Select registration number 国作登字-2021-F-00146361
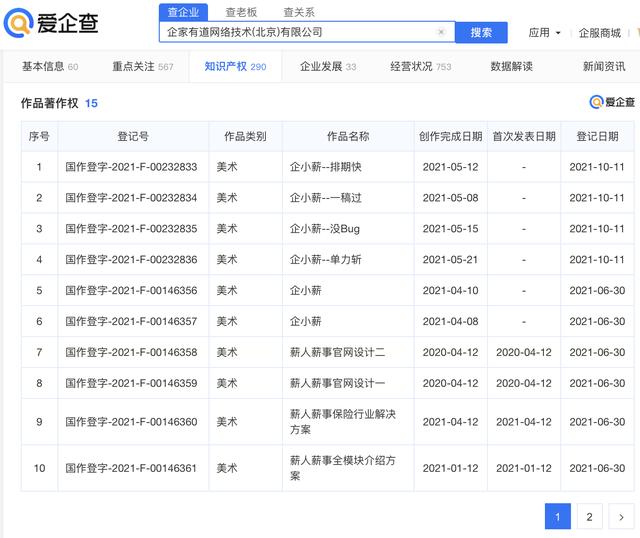The image size is (640, 538). coord(131,468)
